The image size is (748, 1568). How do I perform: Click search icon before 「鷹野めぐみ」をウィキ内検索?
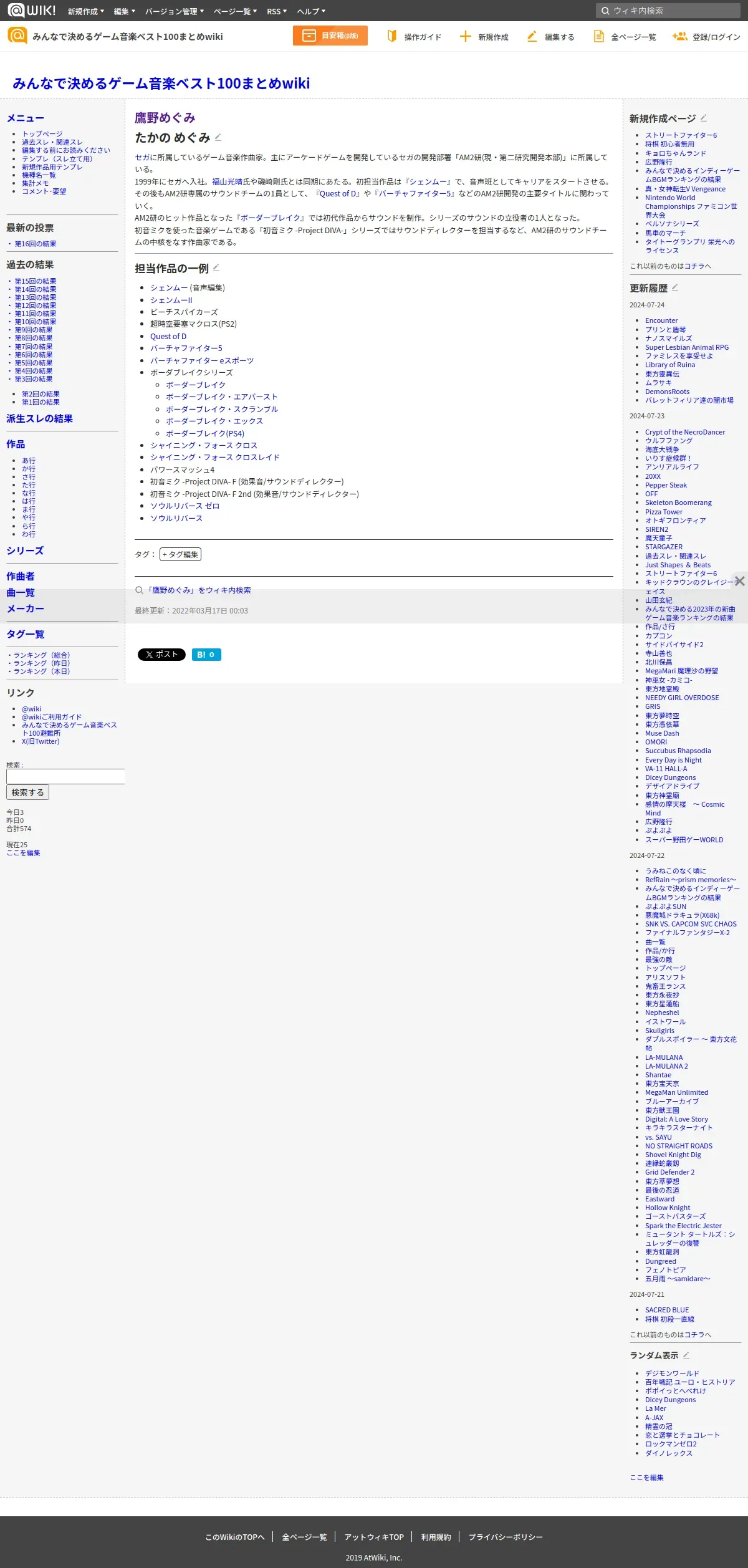coord(140,590)
